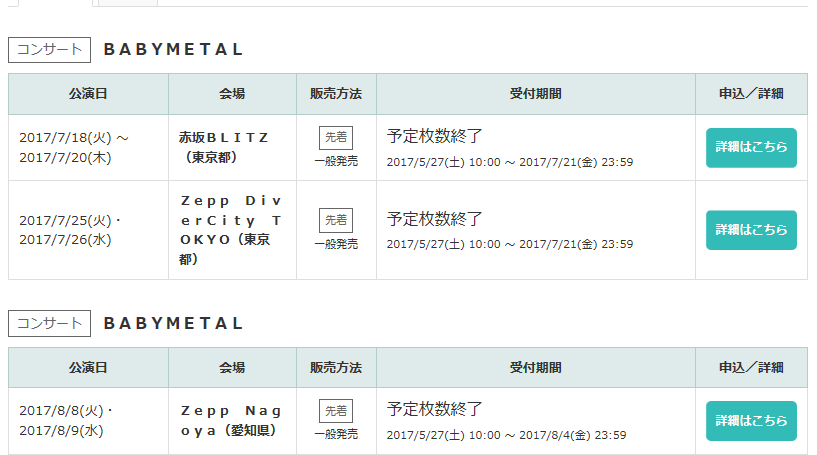This screenshot has height=455, width=817.
Task: Open details for the Akasaka BLITZ show
Action: 751,147
